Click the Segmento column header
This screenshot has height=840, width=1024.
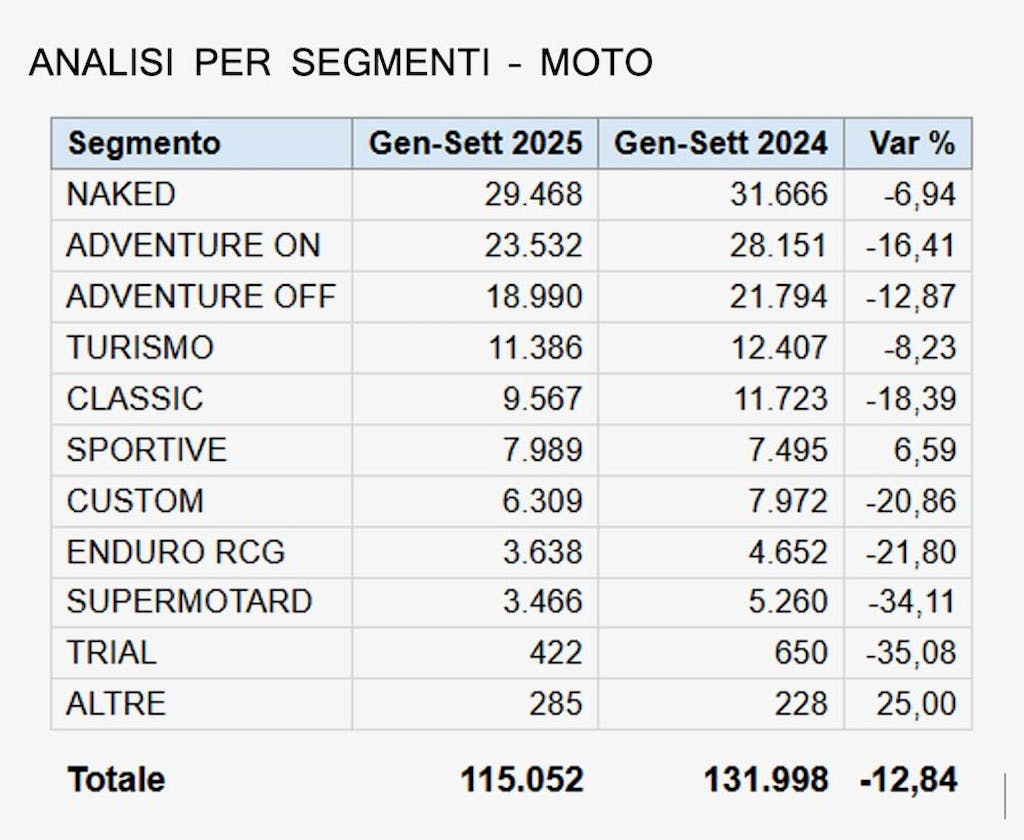143,143
